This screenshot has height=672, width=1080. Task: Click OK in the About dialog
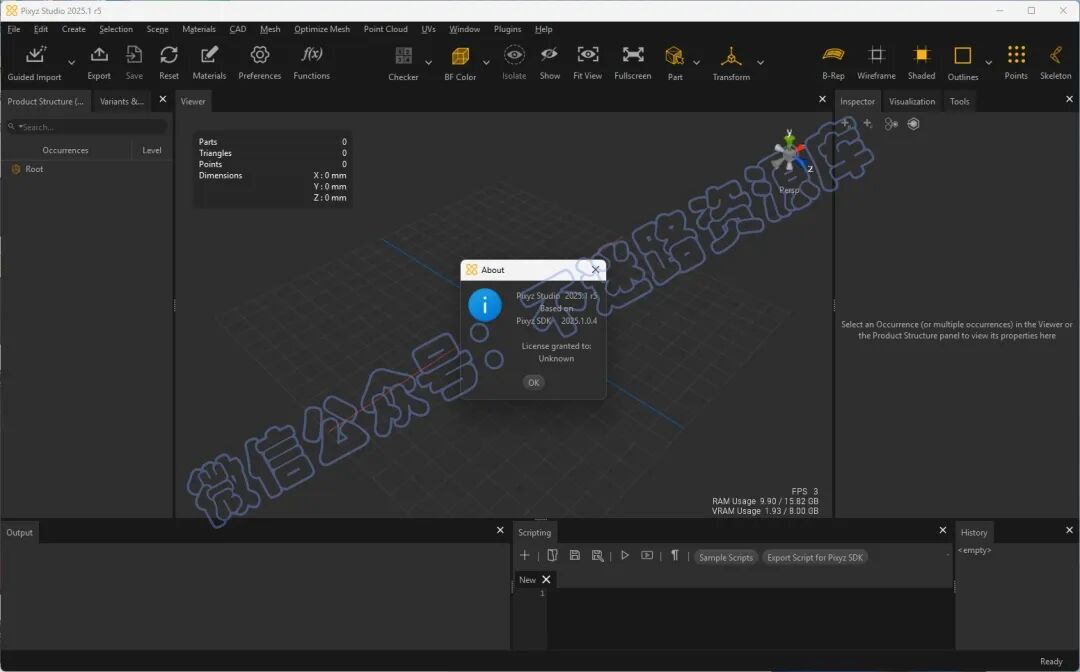coord(533,383)
